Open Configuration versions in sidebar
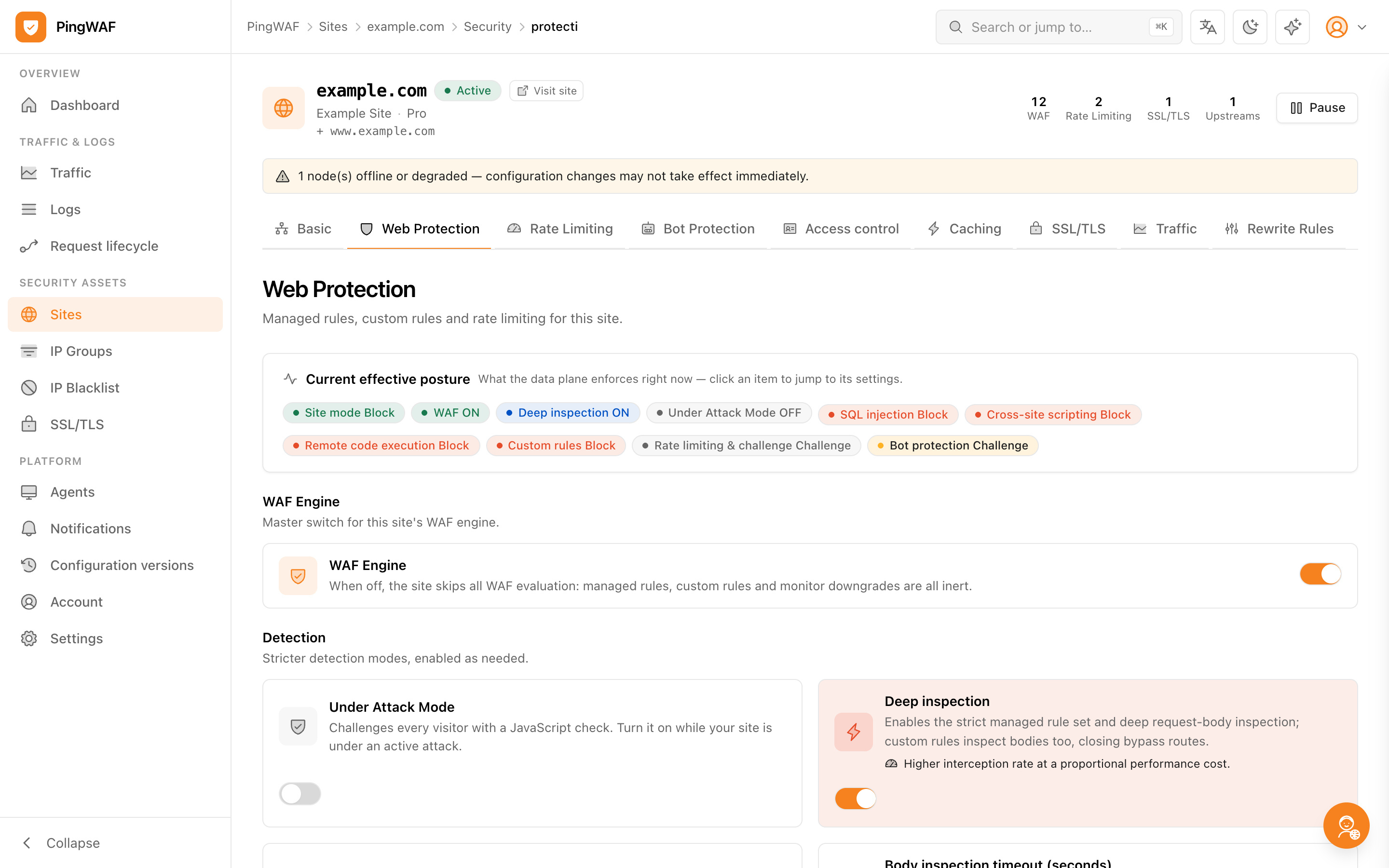 [x=115, y=565]
